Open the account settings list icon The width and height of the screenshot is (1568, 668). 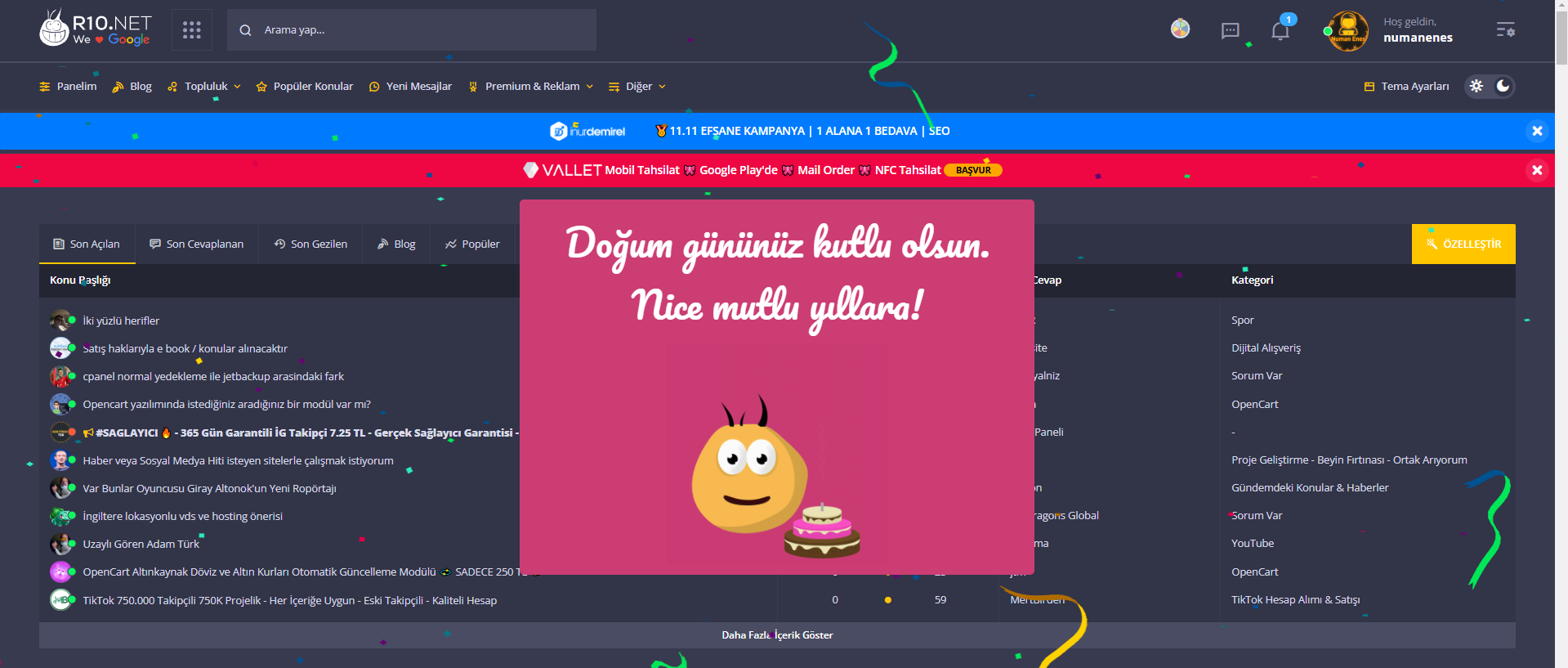coord(1505,30)
